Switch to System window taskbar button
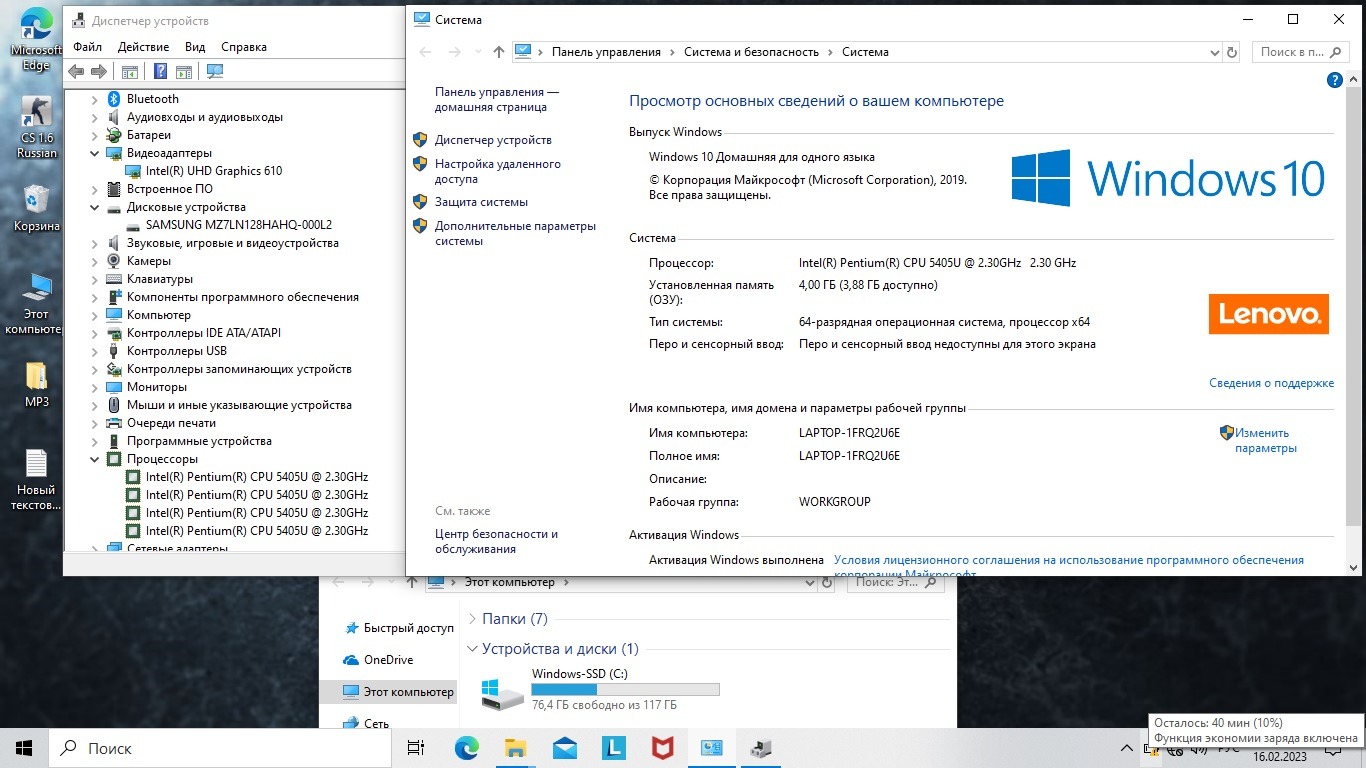Image resolution: width=1366 pixels, height=768 pixels. [711, 748]
